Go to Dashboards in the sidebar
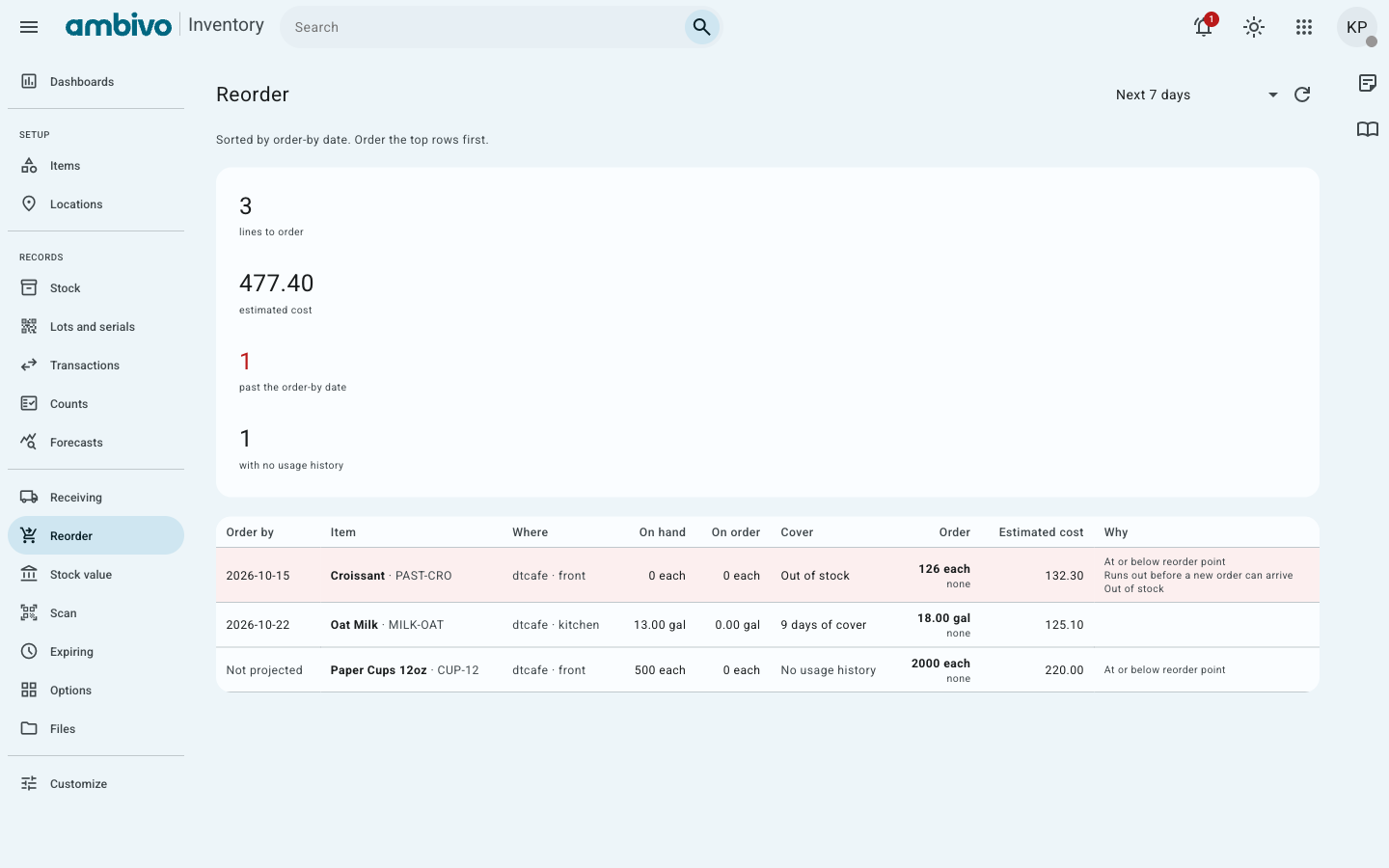The height and width of the screenshot is (868, 1389). pos(95,82)
